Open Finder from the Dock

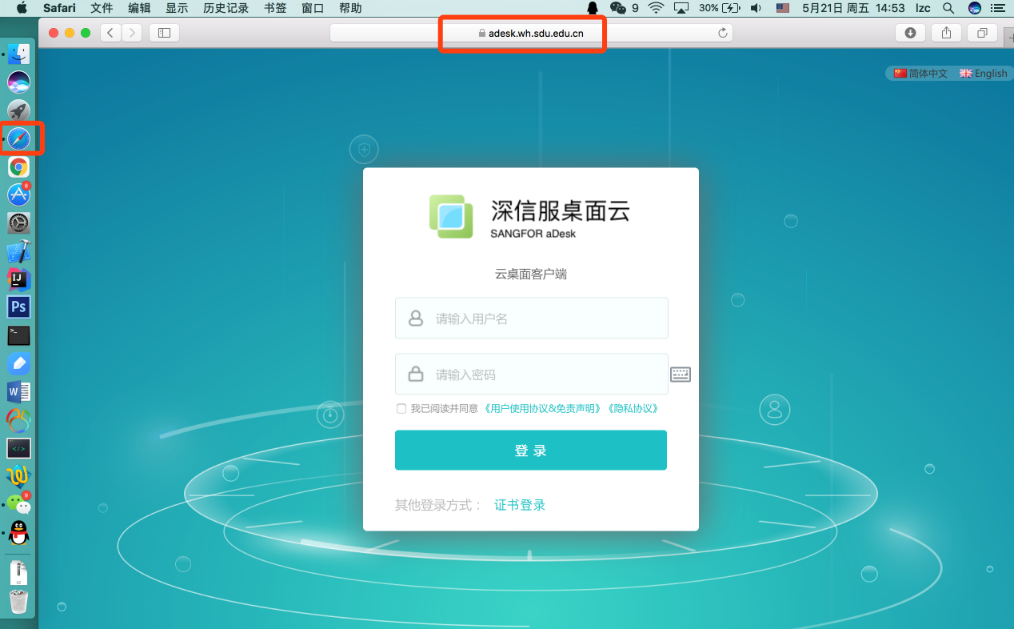(x=18, y=54)
